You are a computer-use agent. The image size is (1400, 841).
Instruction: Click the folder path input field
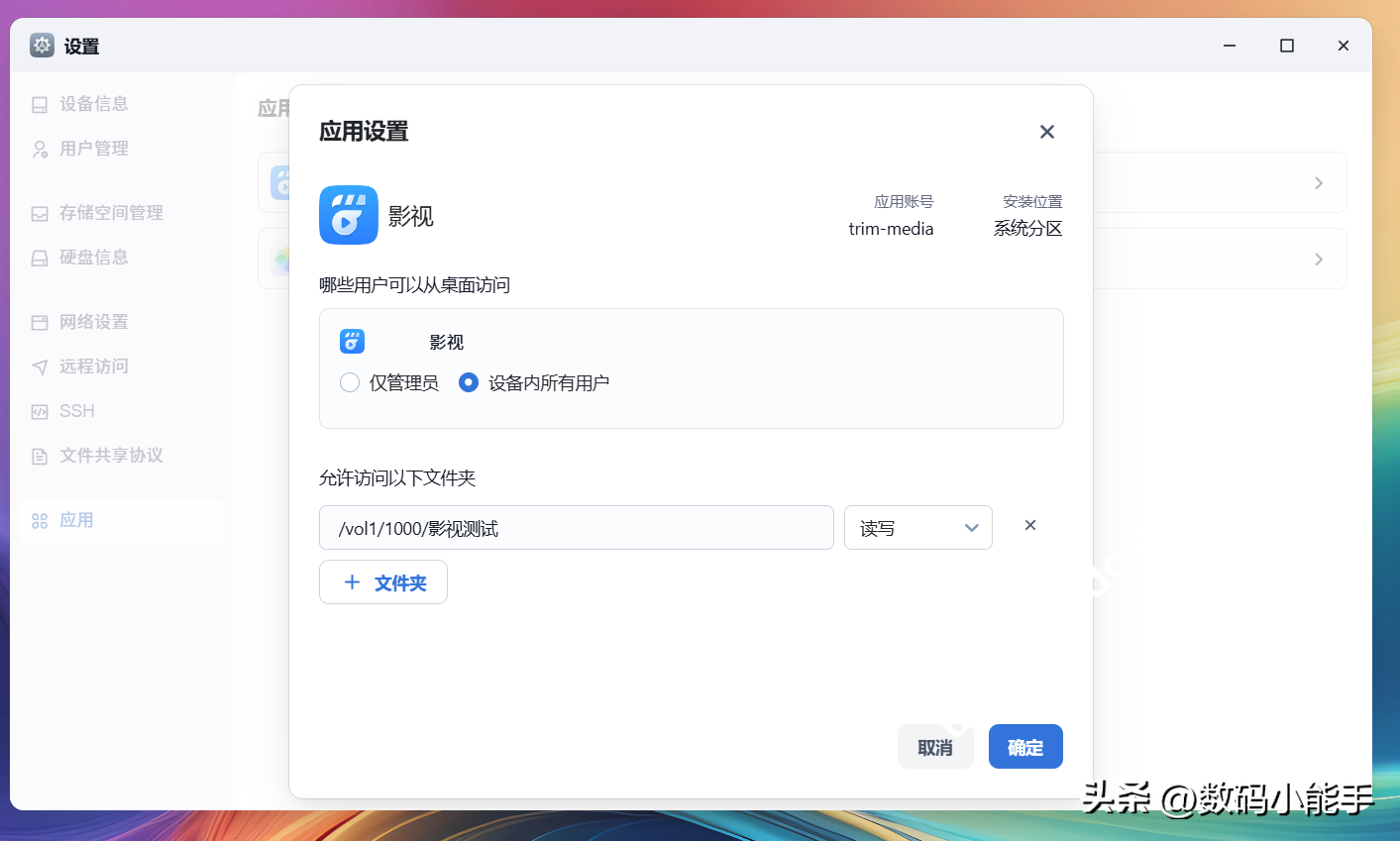(577, 528)
